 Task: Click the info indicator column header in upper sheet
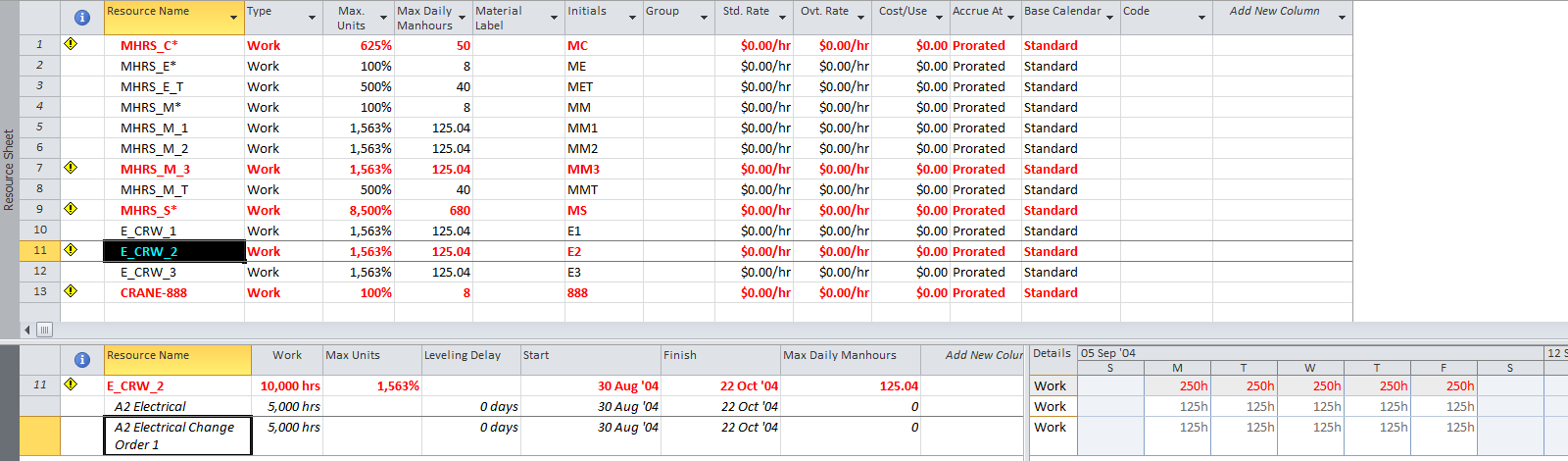pos(82,18)
